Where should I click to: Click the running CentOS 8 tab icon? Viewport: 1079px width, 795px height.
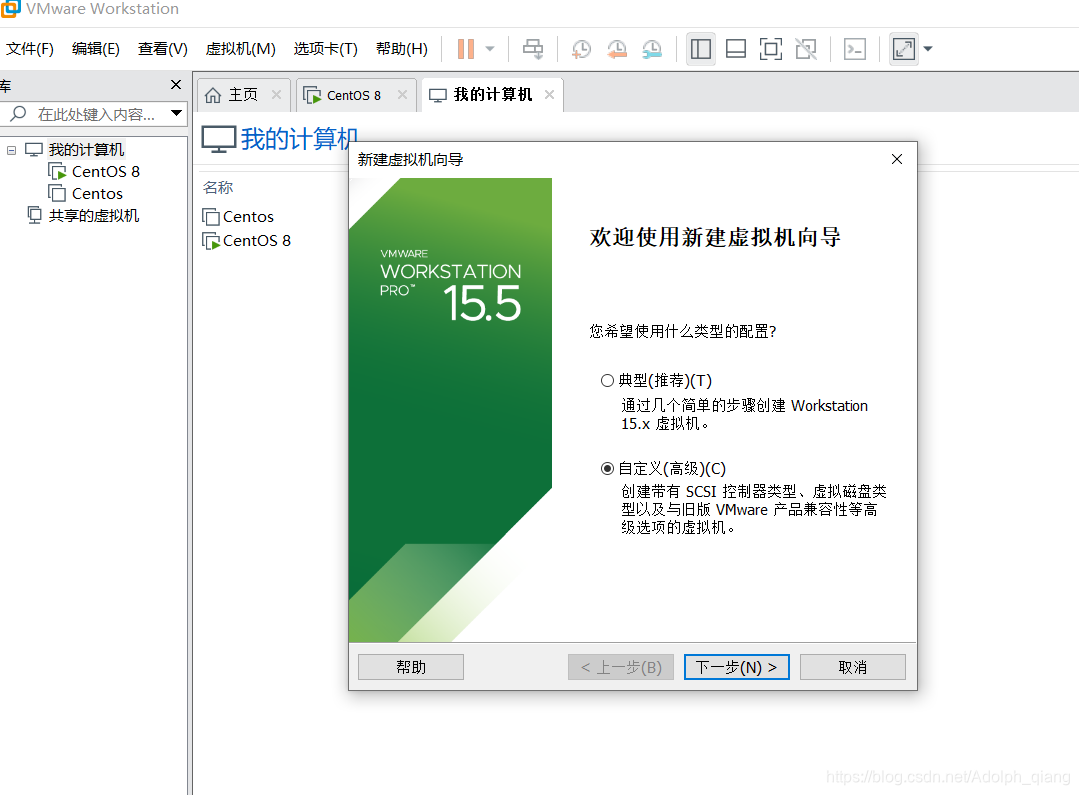coord(312,95)
